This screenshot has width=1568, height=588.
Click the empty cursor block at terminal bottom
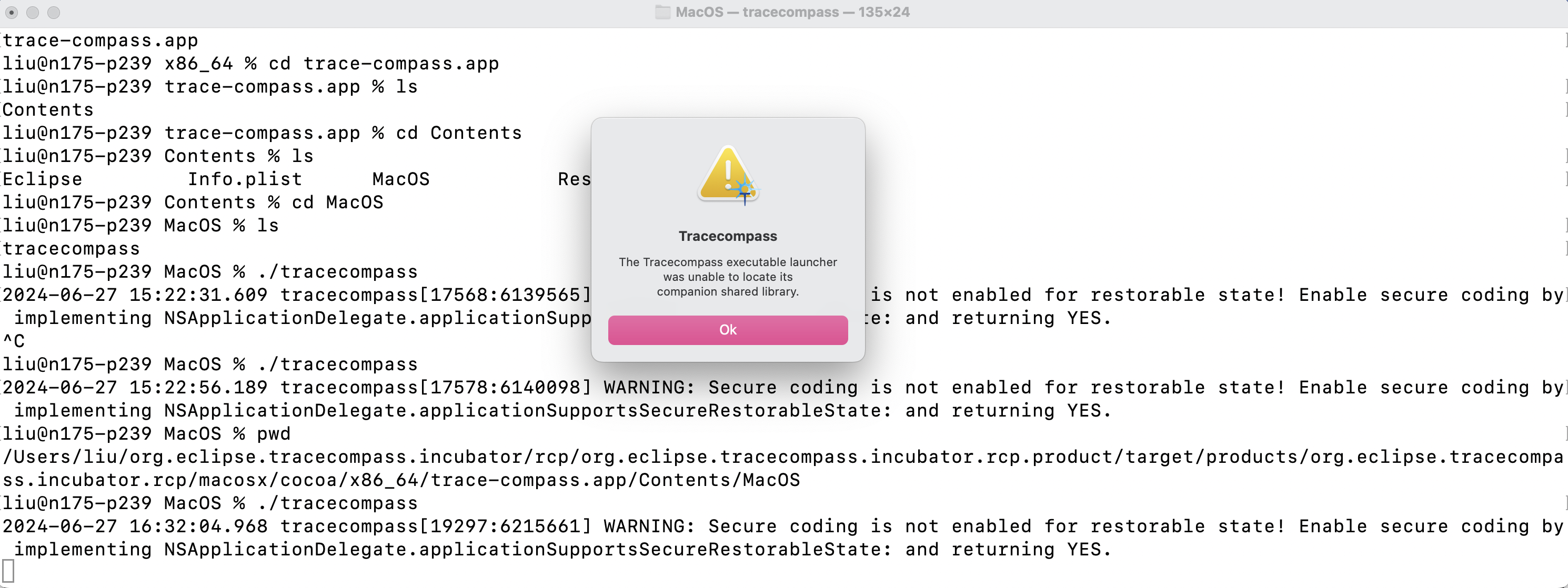click(8, 571)
